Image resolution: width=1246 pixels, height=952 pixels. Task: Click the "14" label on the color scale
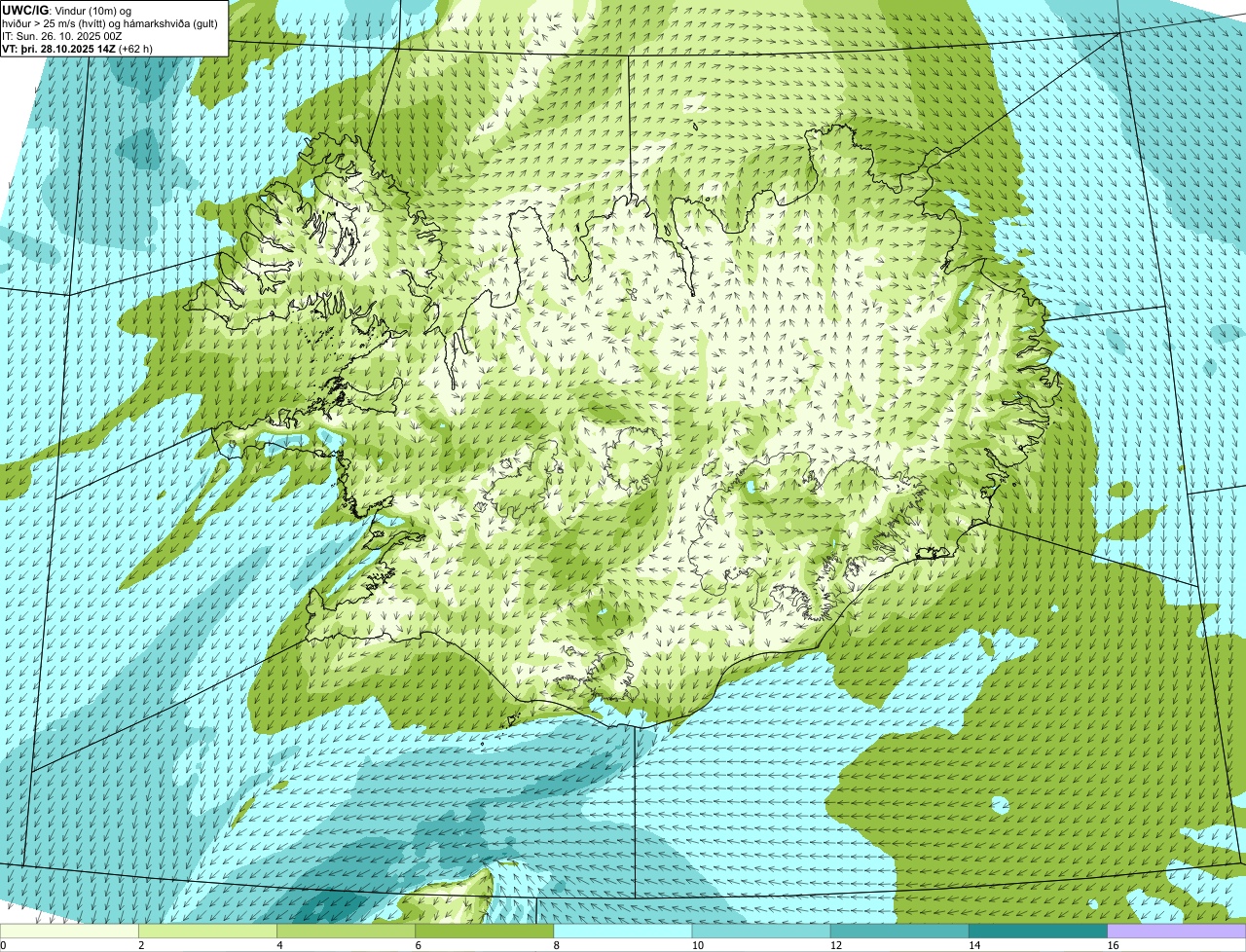coord(974,945)
